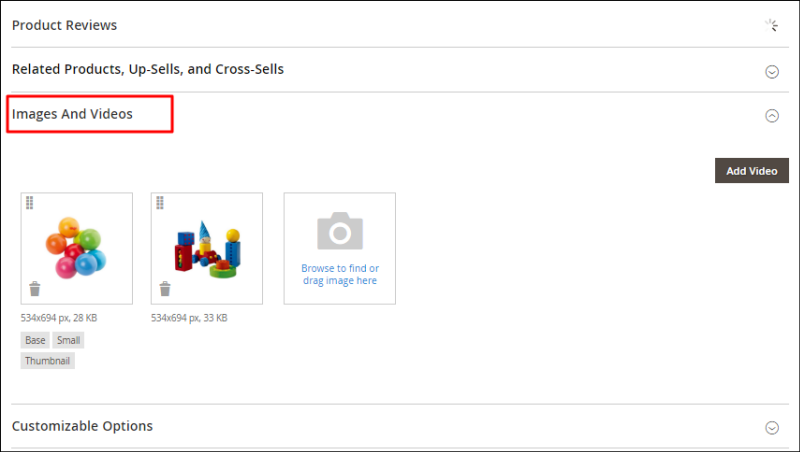
Task: Expand Related Products, Up-Sells, and Cross-Sells chevron
Action: pos(772,71)
